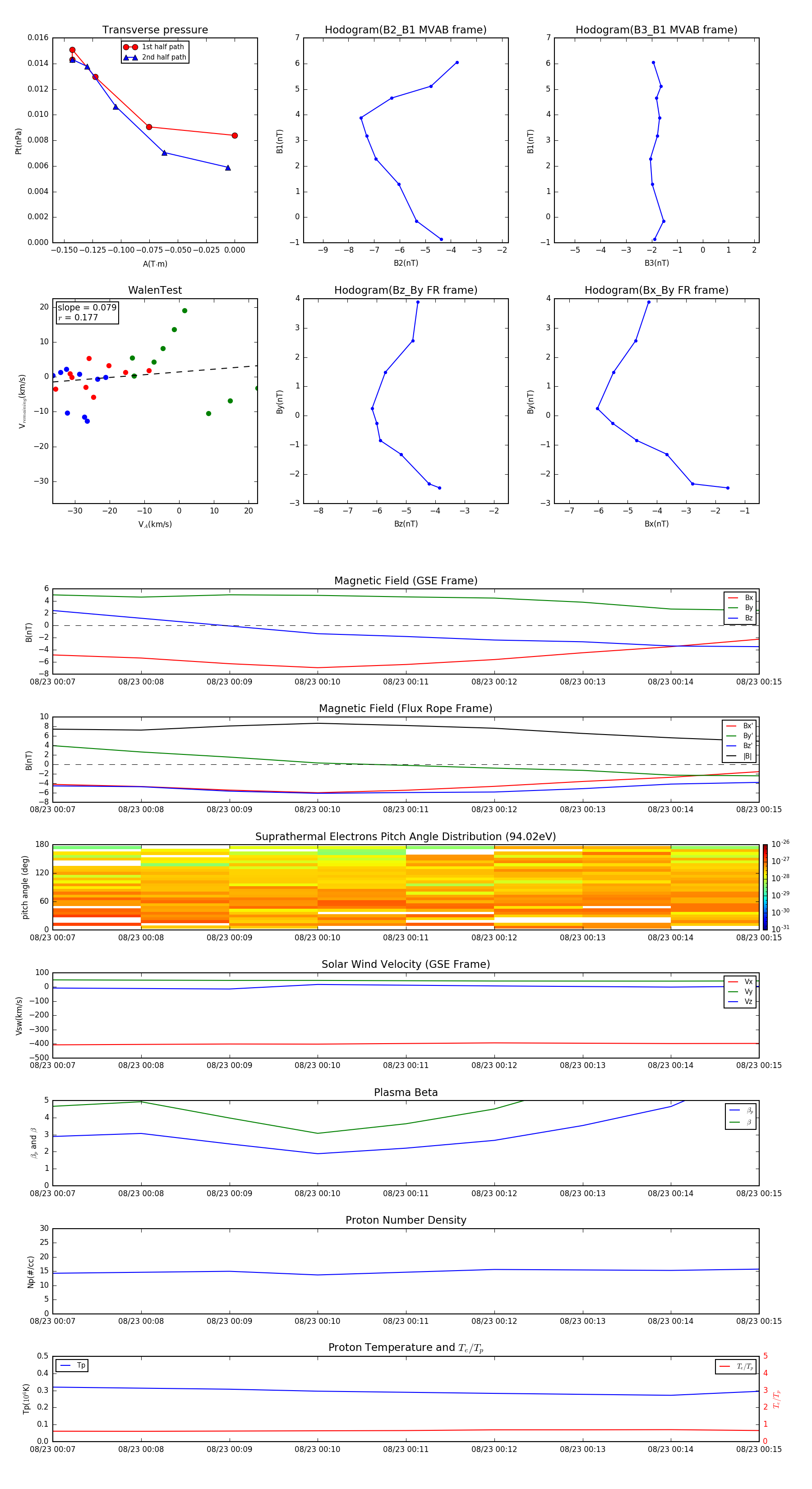Click the 'Bz' legend entry in GSE panel
The image size is (812, 1489).
[x=740, y=618]
